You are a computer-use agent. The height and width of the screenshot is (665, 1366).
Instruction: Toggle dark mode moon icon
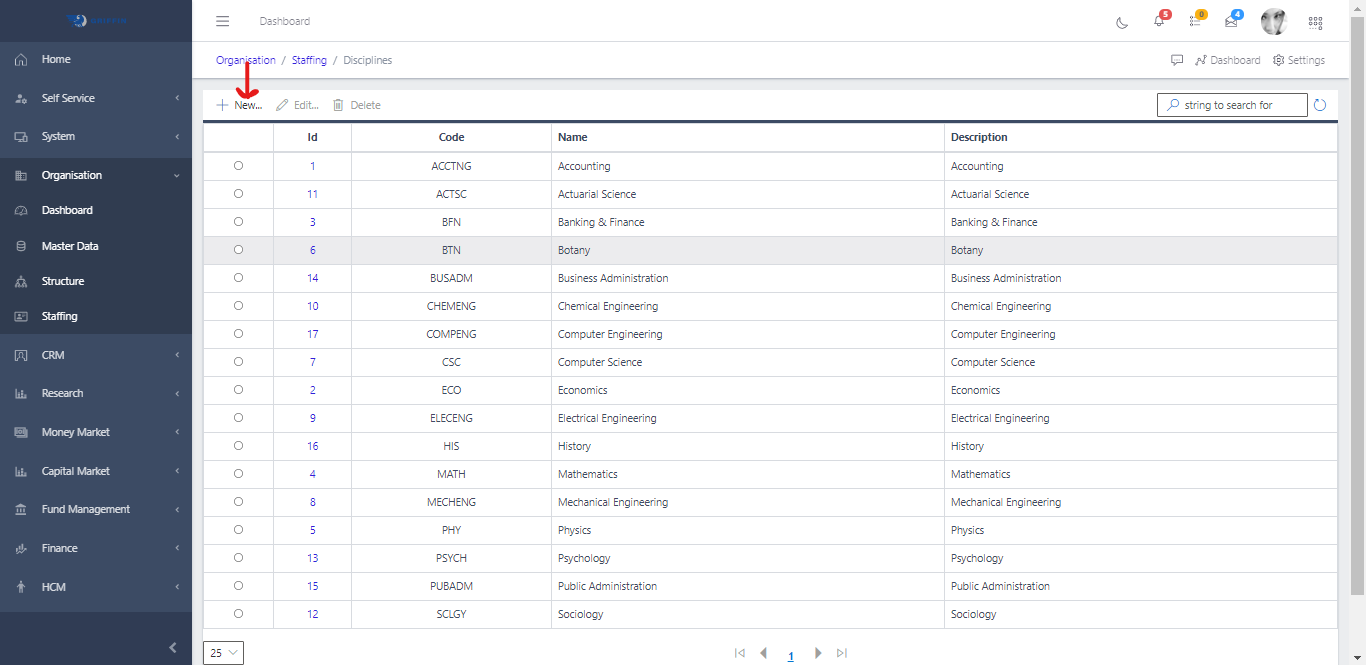point(1122,22)
